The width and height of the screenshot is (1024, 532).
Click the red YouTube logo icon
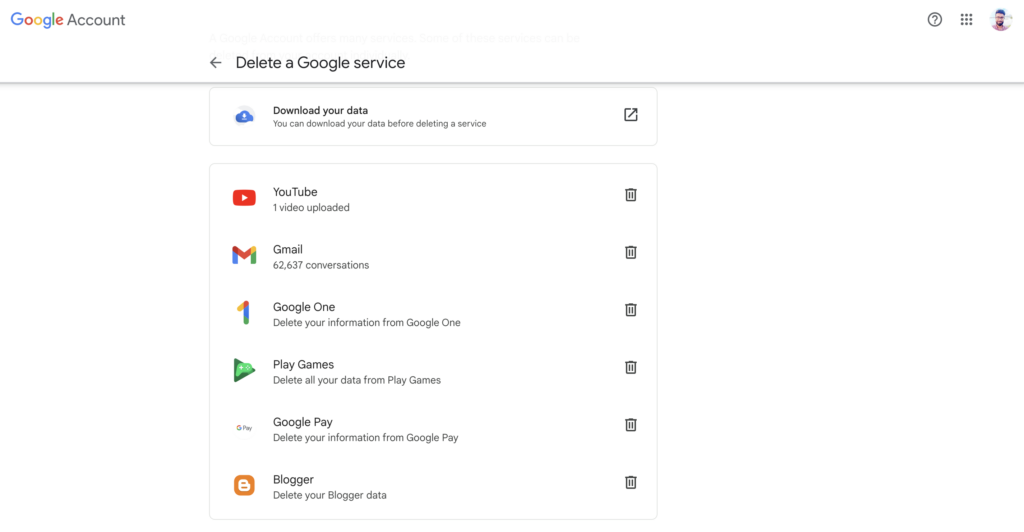pos(244,198)
